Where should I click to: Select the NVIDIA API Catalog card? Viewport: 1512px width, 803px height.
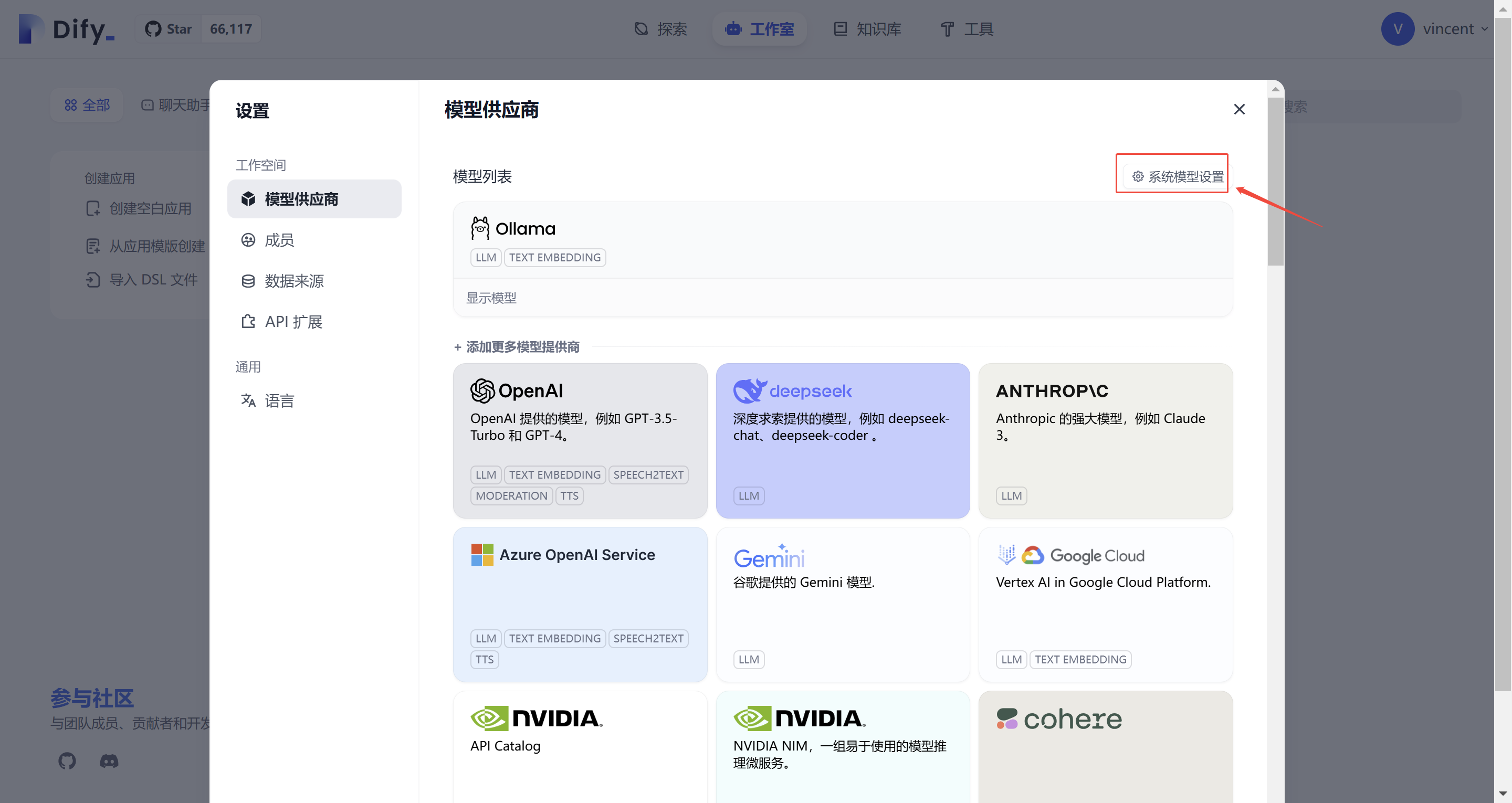coord(580,747)
